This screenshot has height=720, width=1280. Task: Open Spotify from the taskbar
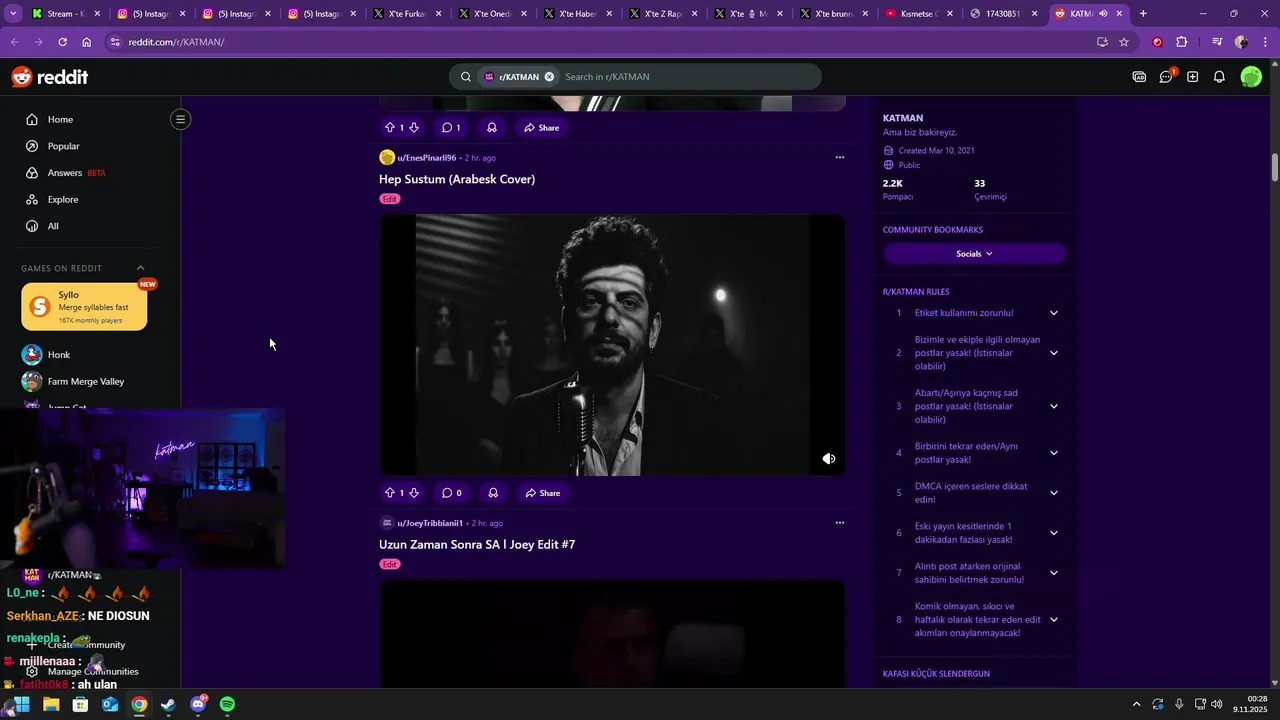point(227,704)
